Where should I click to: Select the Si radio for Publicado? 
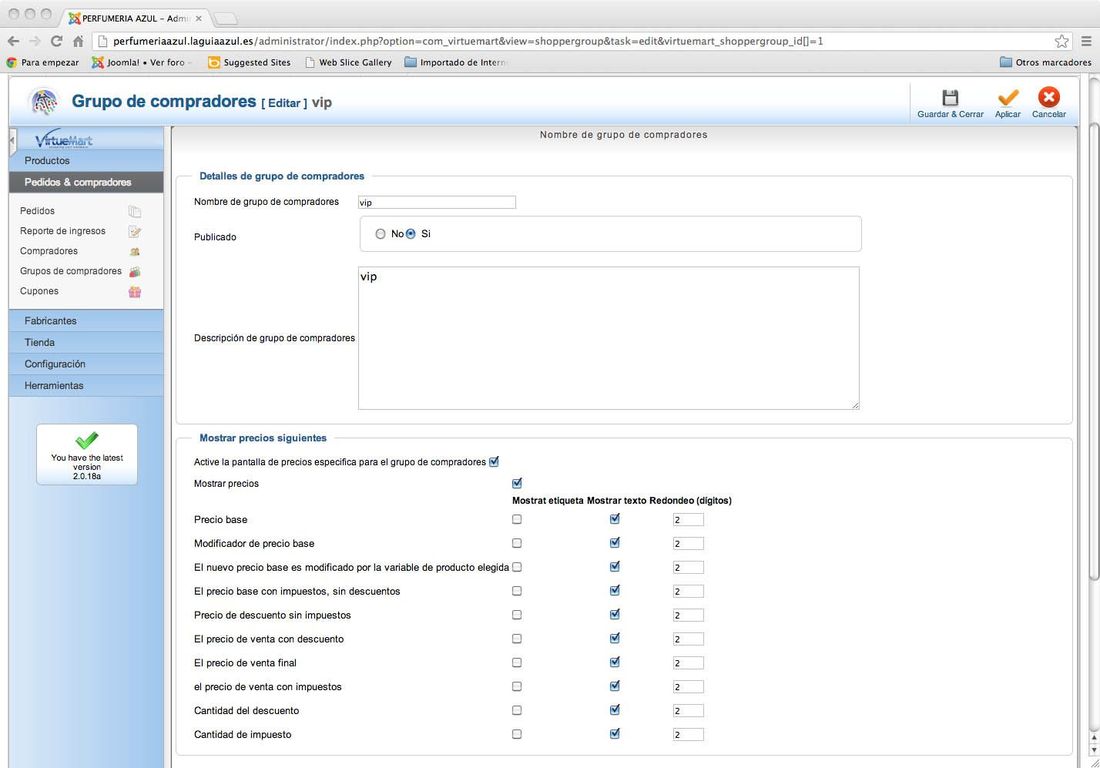pos(410,234)
